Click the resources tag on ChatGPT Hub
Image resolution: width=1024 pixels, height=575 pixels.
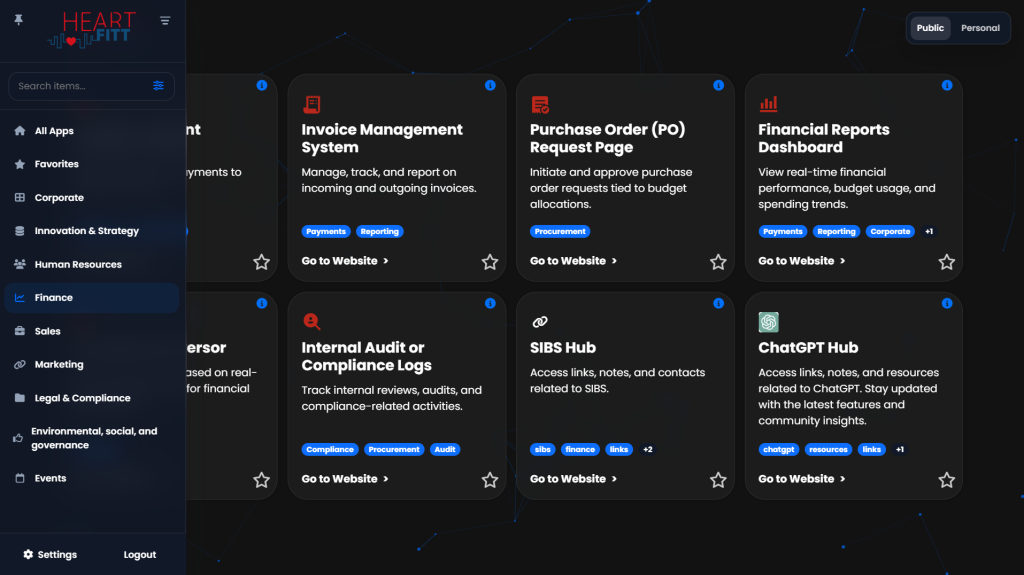828,450
